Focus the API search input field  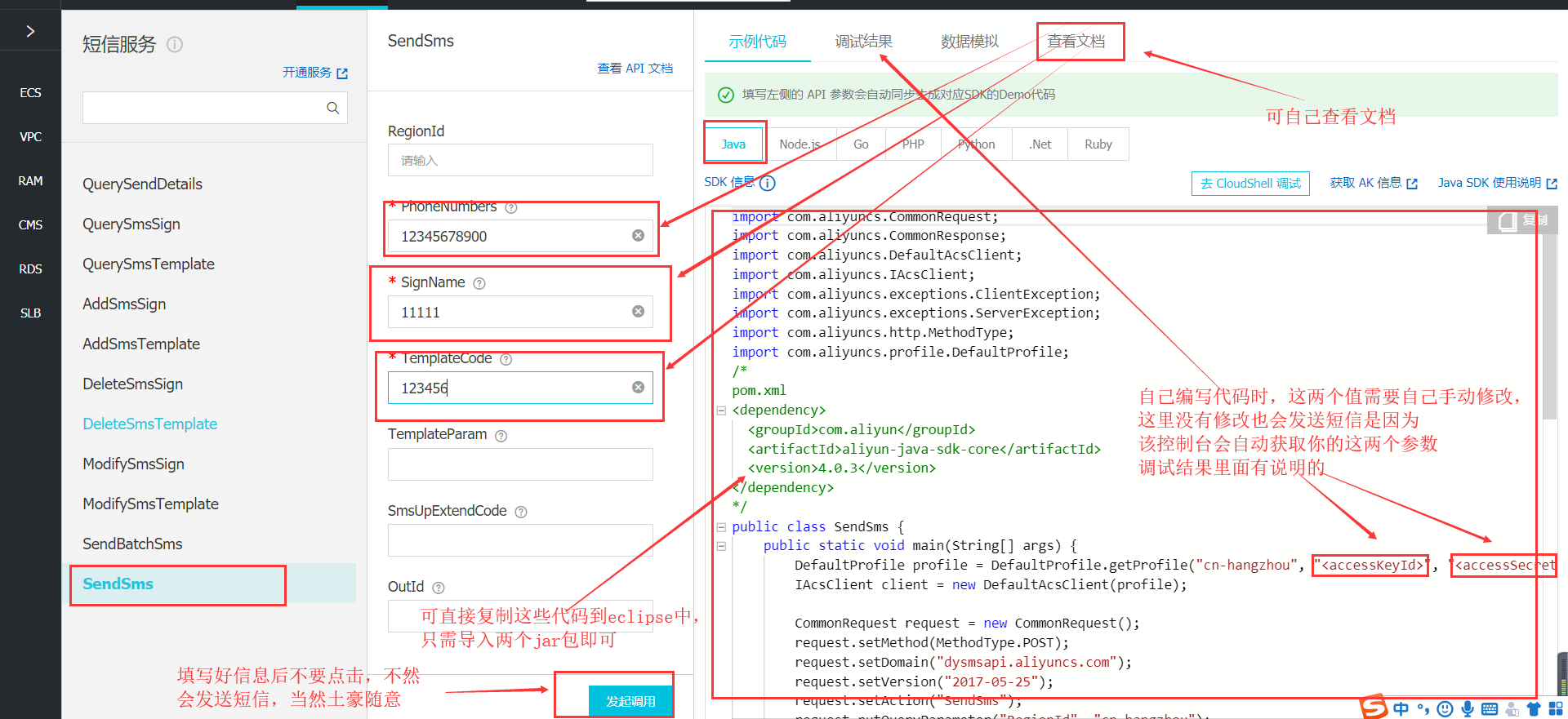tap(215, 108)
